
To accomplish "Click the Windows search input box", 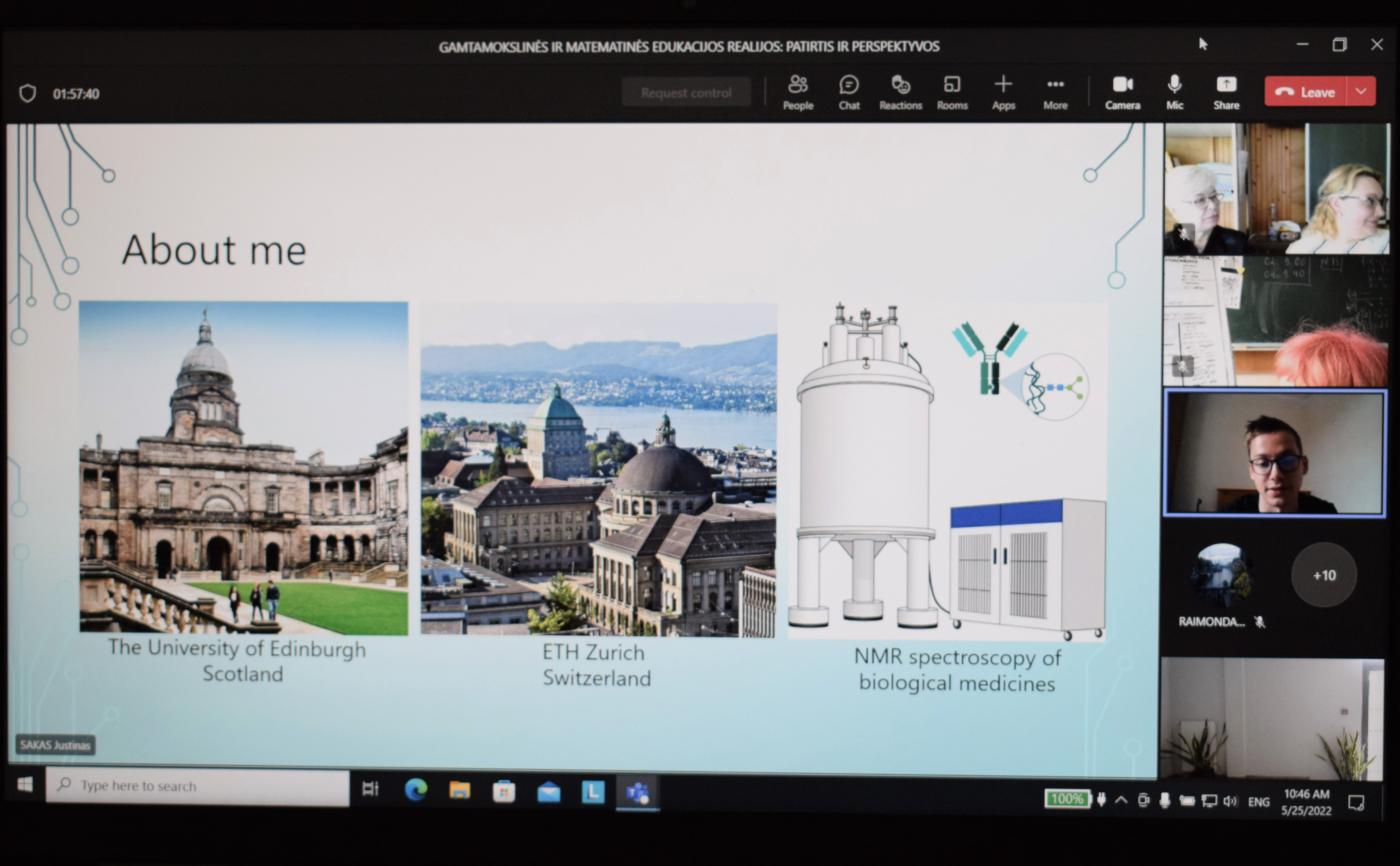I will click(197, 787).
